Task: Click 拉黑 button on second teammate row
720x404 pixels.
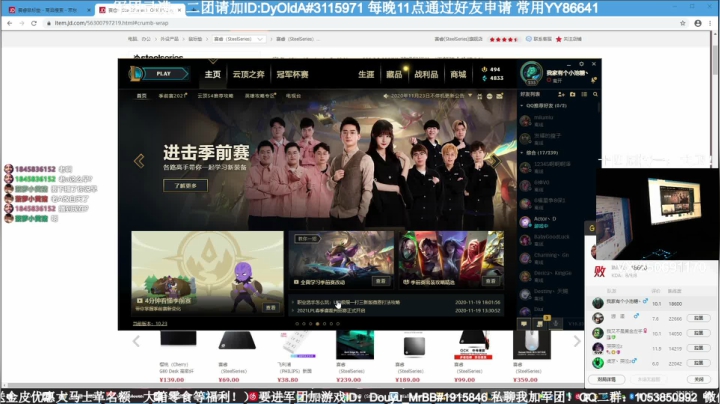Action: [698, 318]
